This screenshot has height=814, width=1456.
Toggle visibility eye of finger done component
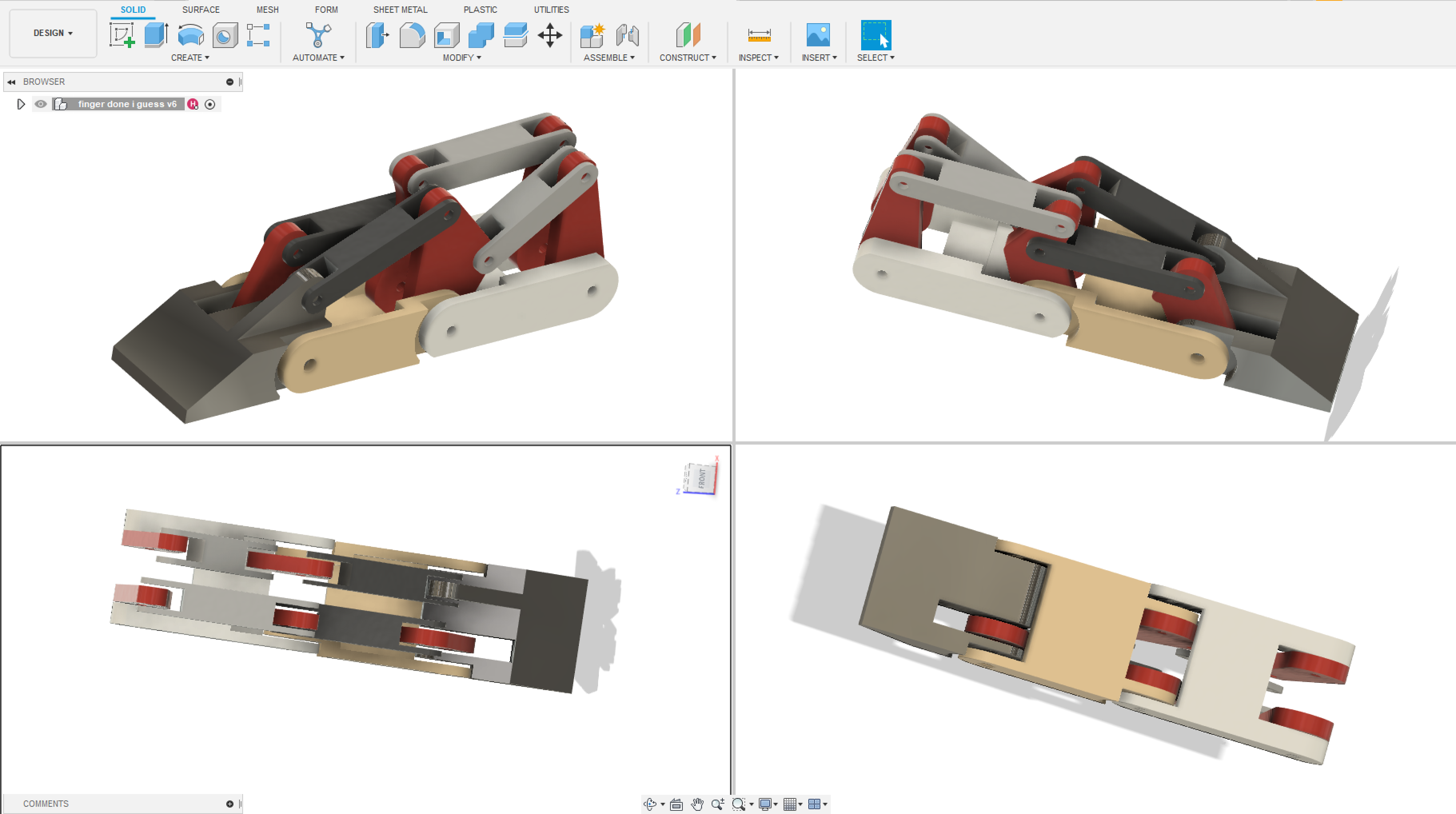[41, 104]
